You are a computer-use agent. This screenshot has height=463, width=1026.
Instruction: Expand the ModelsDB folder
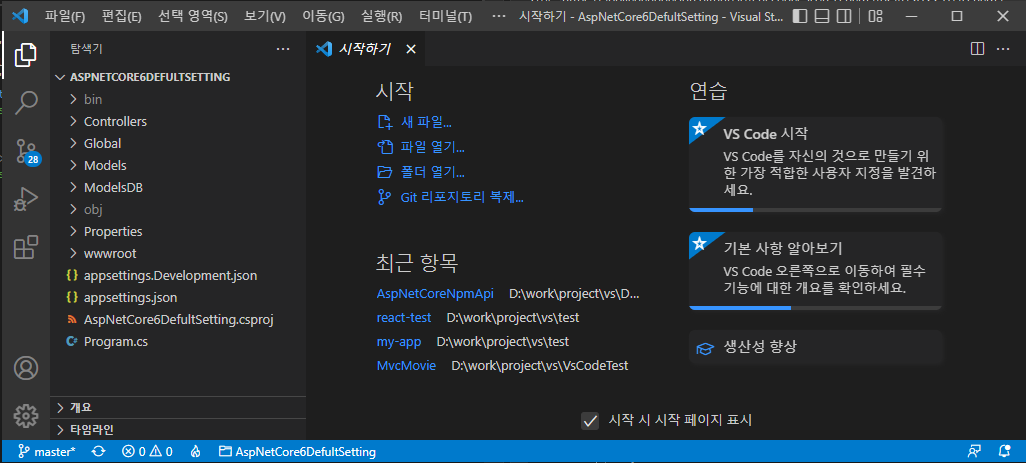click(x=178, y=188)
